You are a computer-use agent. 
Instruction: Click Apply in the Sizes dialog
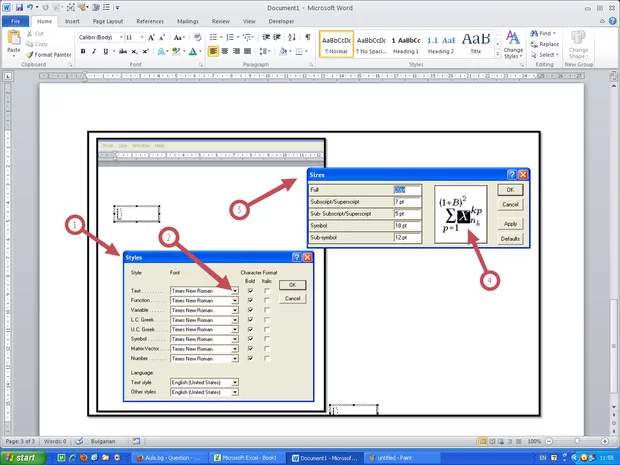(510, 224)
